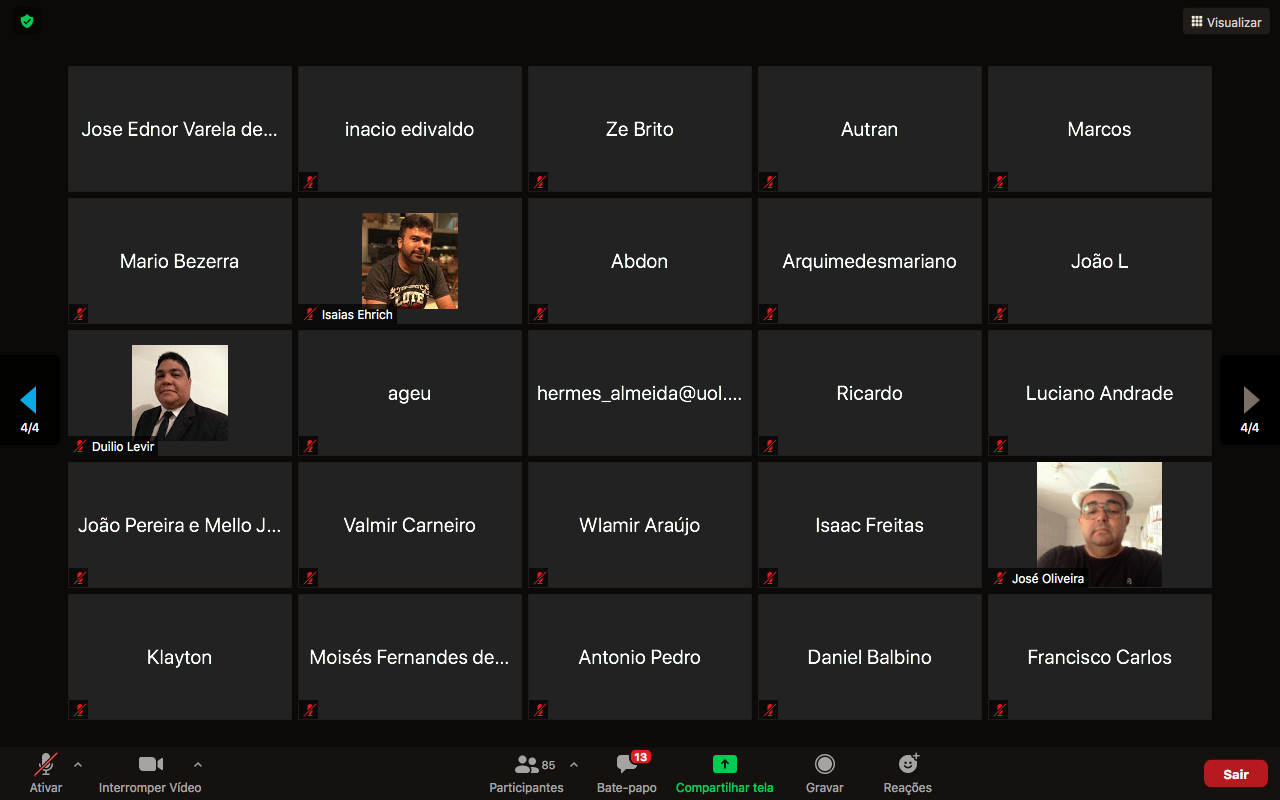
Task: Click the Compartilhar tela share icon
Action: [724, 765]
